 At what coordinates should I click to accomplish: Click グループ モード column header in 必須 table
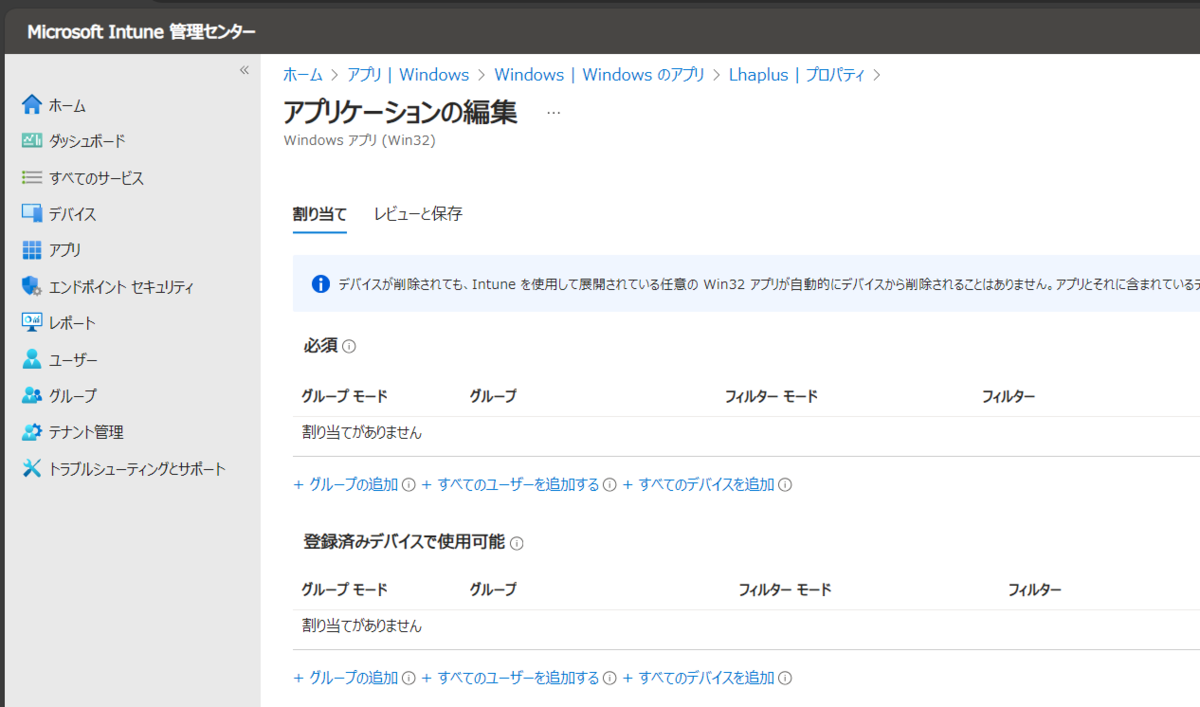click(x=344, y=397)
